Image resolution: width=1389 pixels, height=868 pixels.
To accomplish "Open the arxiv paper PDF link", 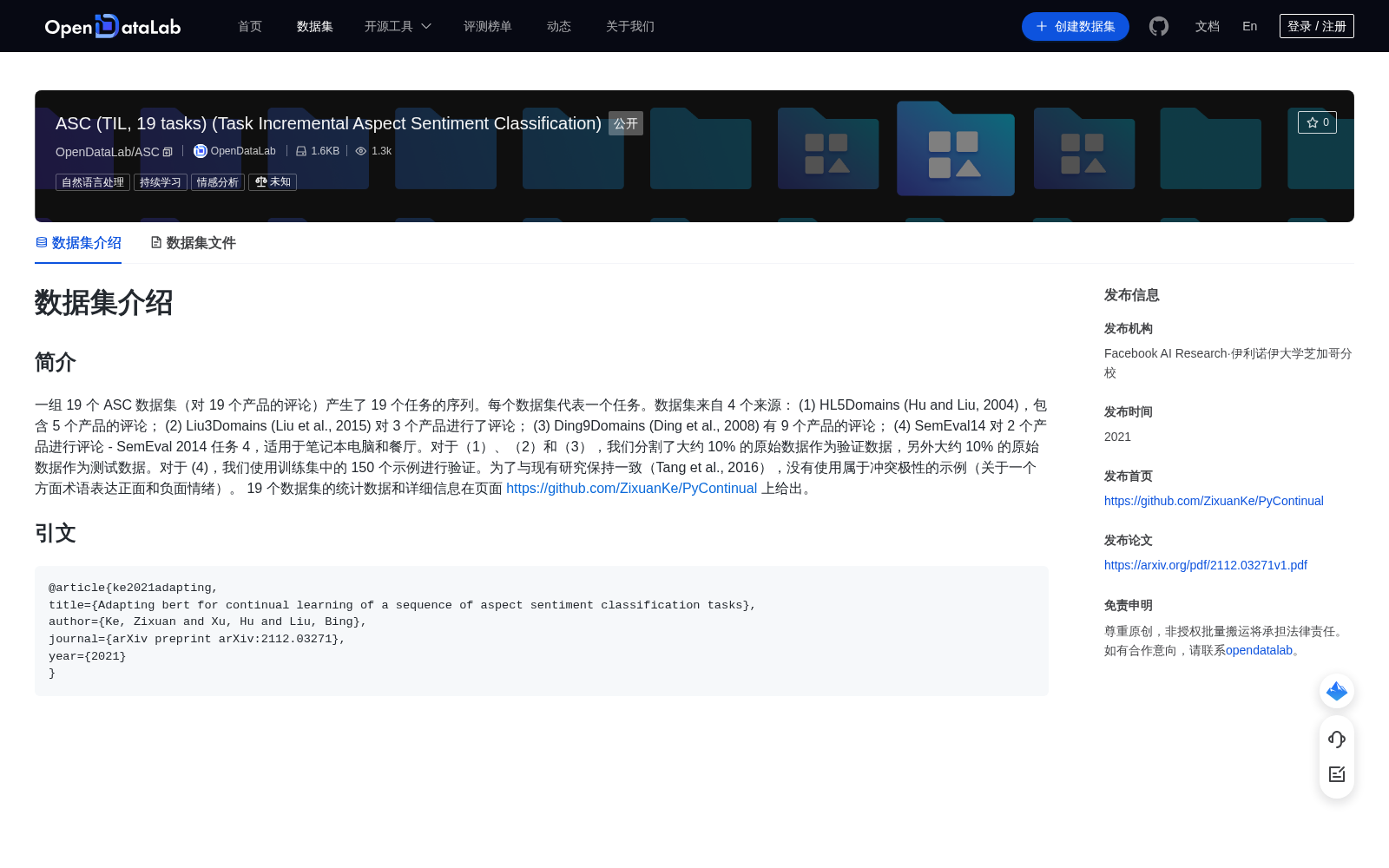I will [1206, 565].
